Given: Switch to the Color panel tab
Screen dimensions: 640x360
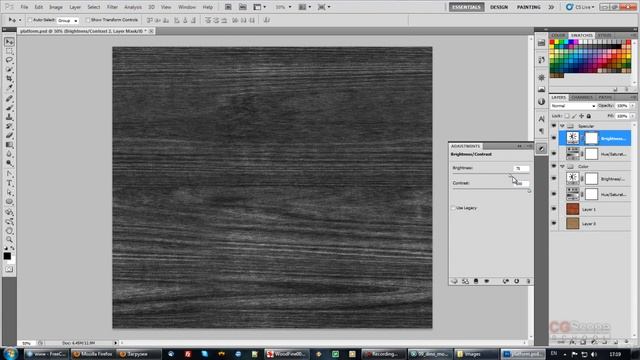Looking at the screenshot, I should [558, 36].
